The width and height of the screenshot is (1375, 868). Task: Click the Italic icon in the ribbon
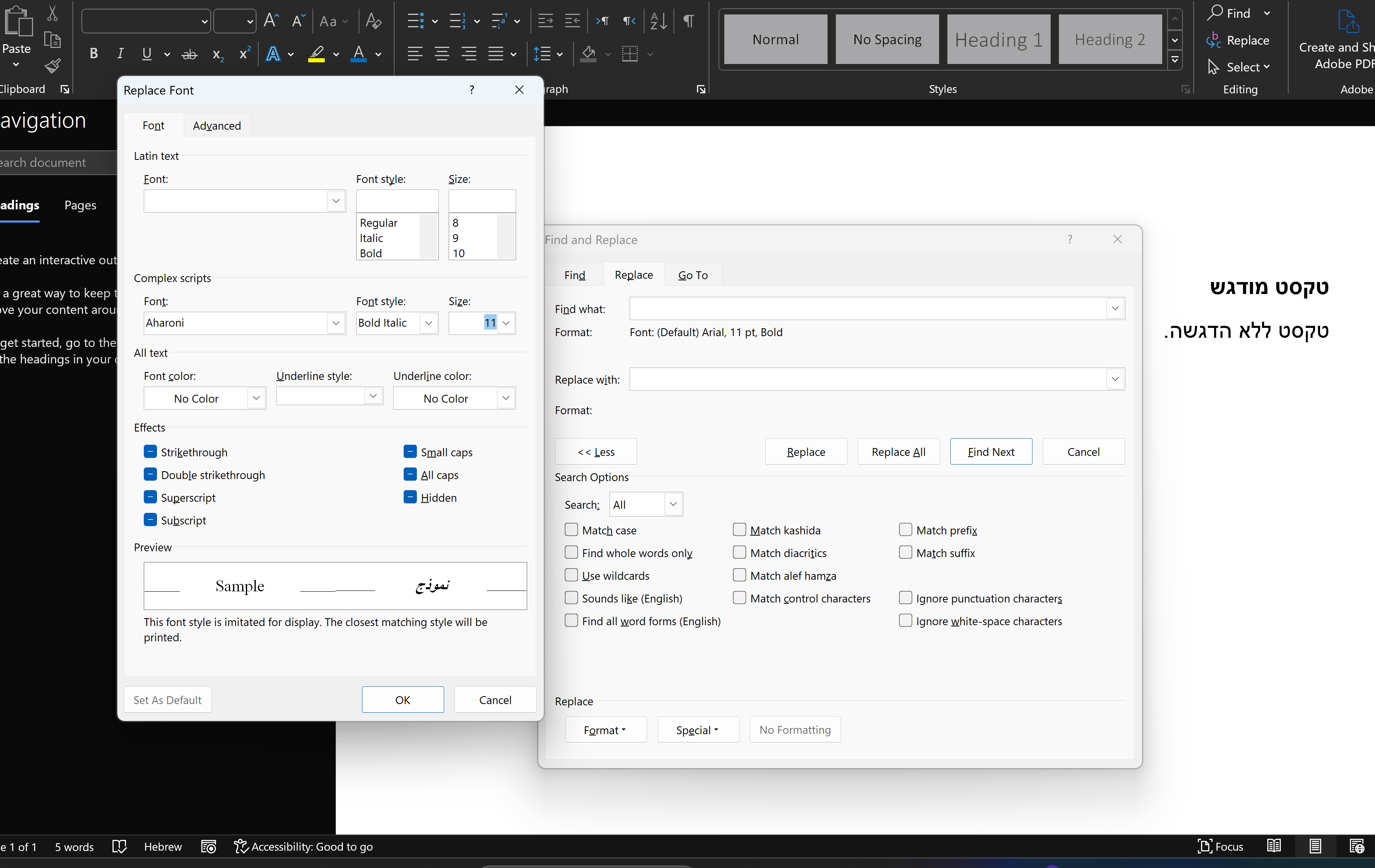[120, 54]
